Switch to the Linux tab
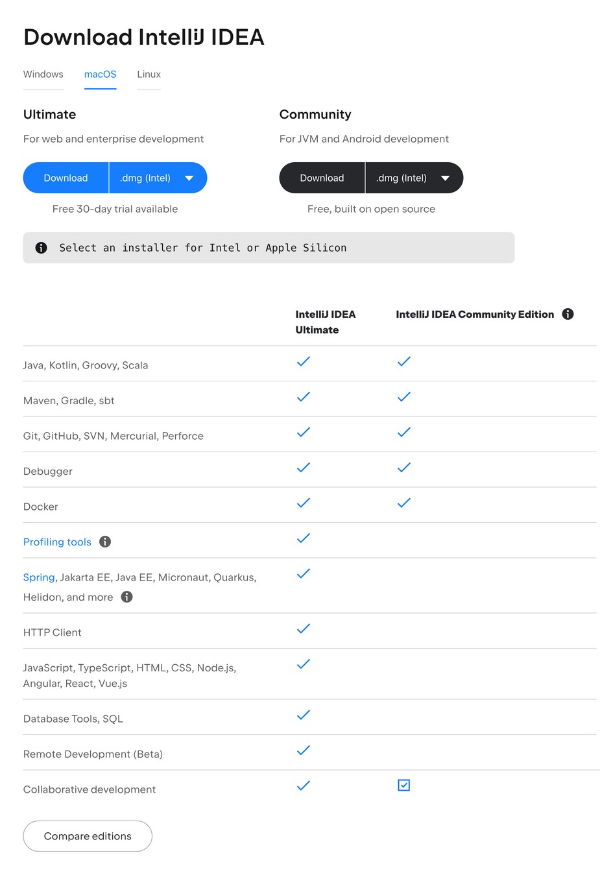 pos(149,74)
